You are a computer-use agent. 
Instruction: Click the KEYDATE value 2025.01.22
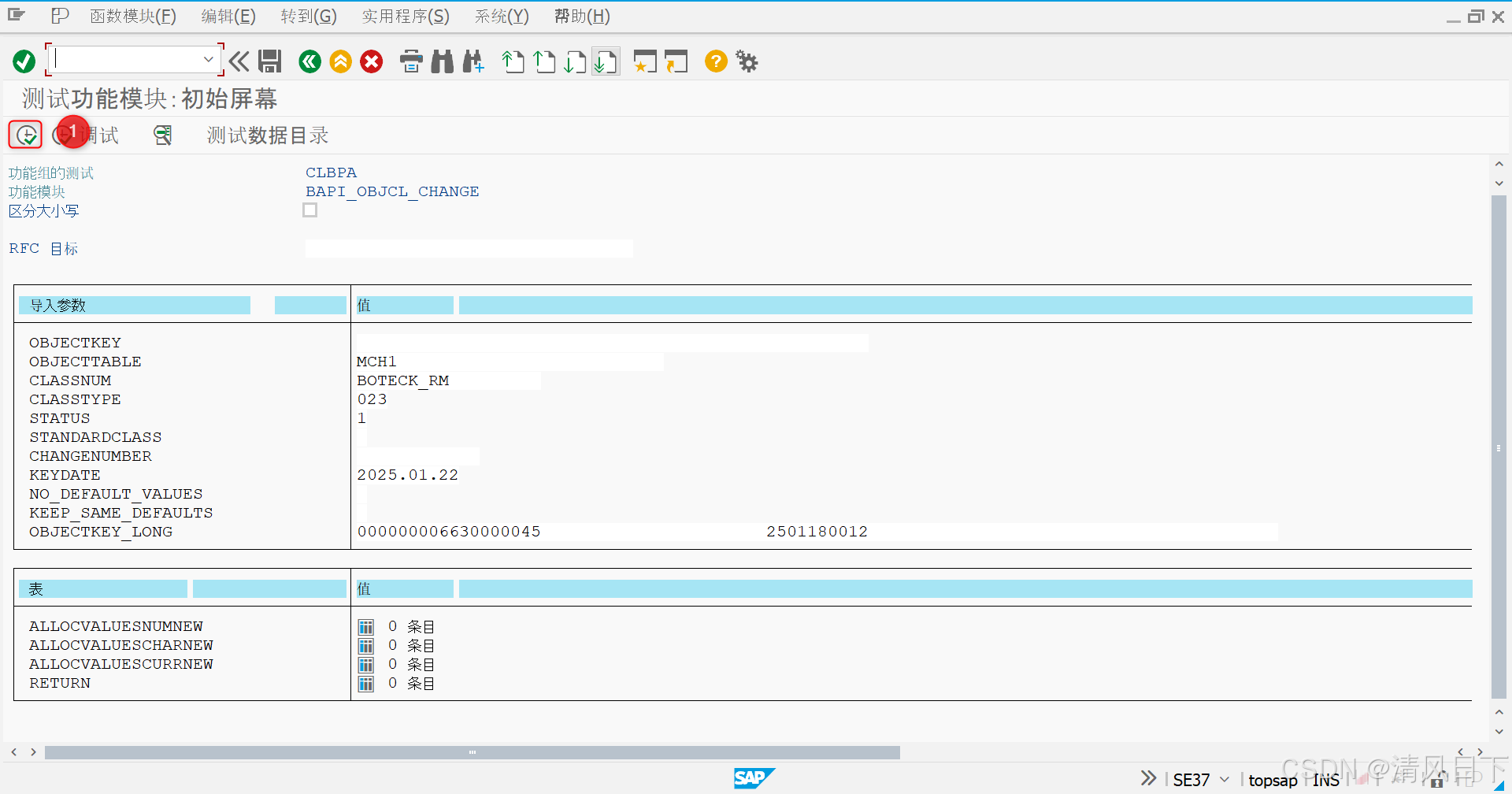(408, 476)
